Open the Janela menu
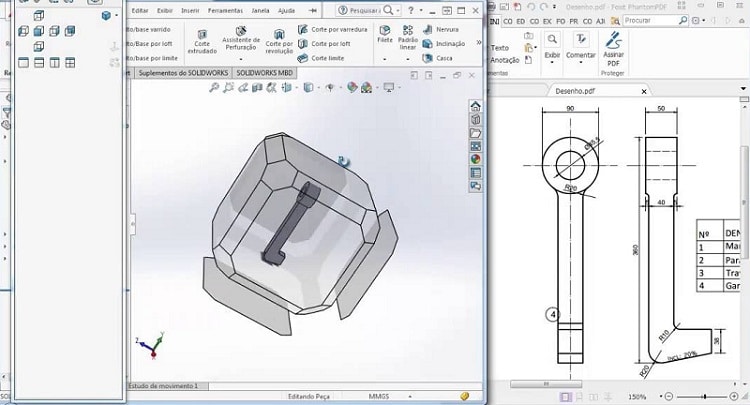This screenshot has height=405, width=750. click(x=258, y=10)
